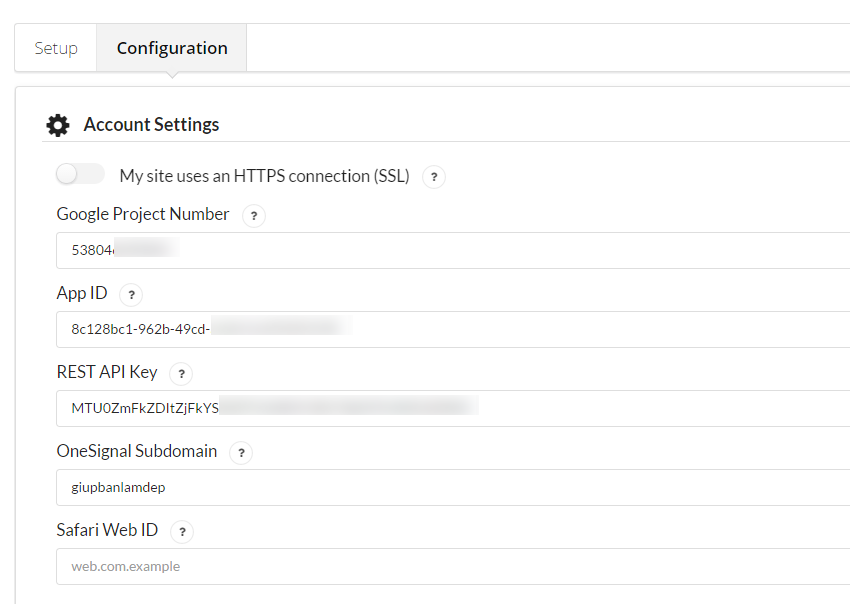Click the OneSignal Subdomain label
850x604 pixels.
click(x=137, y=451)
